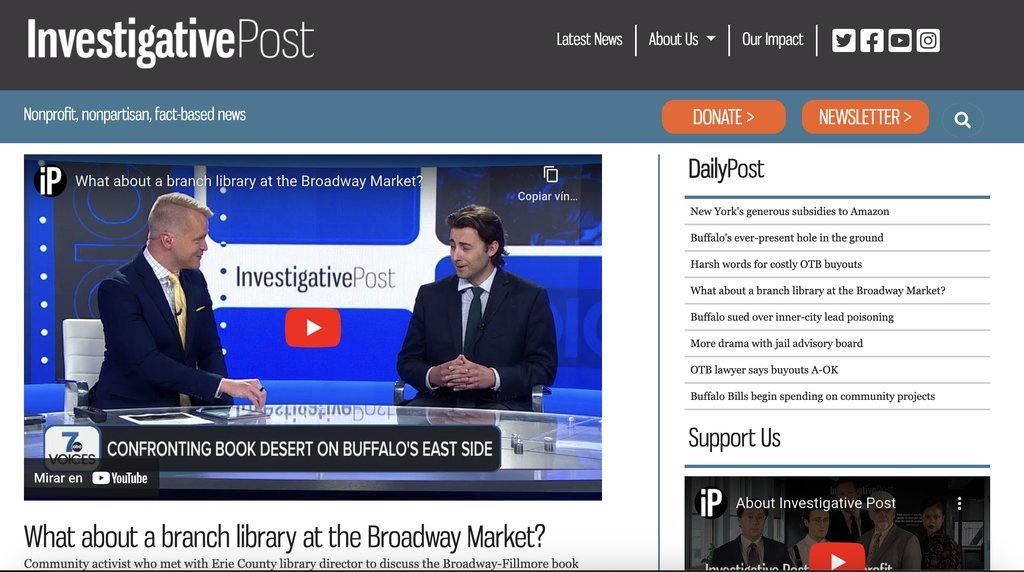Click the search magnifier icon
The height and width of the screenshot is (572, 1024).
point(962,120)
